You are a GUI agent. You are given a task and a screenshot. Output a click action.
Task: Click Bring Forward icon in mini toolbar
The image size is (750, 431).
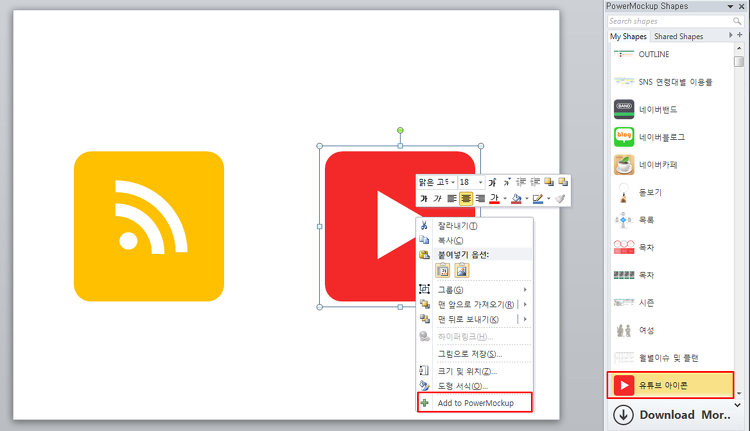click(549, 182)
